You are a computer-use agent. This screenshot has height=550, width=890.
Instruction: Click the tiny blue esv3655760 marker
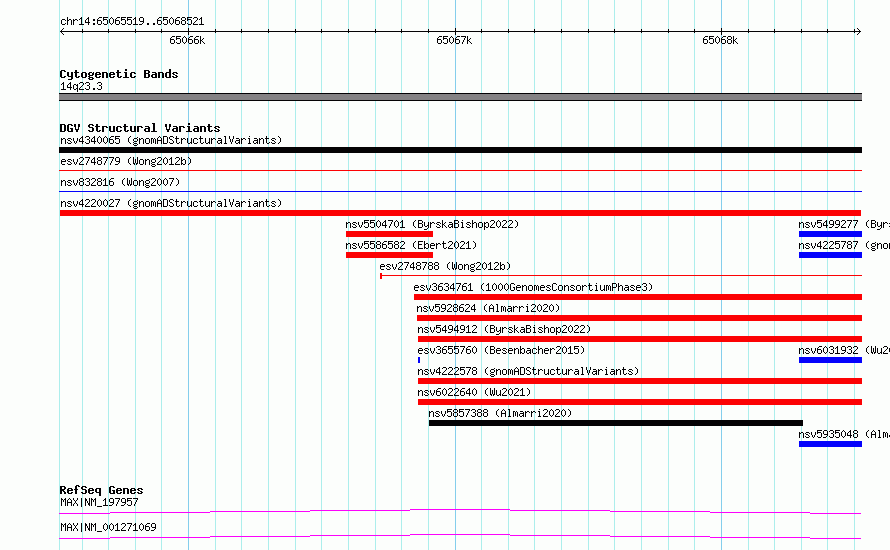coord(419,360)
